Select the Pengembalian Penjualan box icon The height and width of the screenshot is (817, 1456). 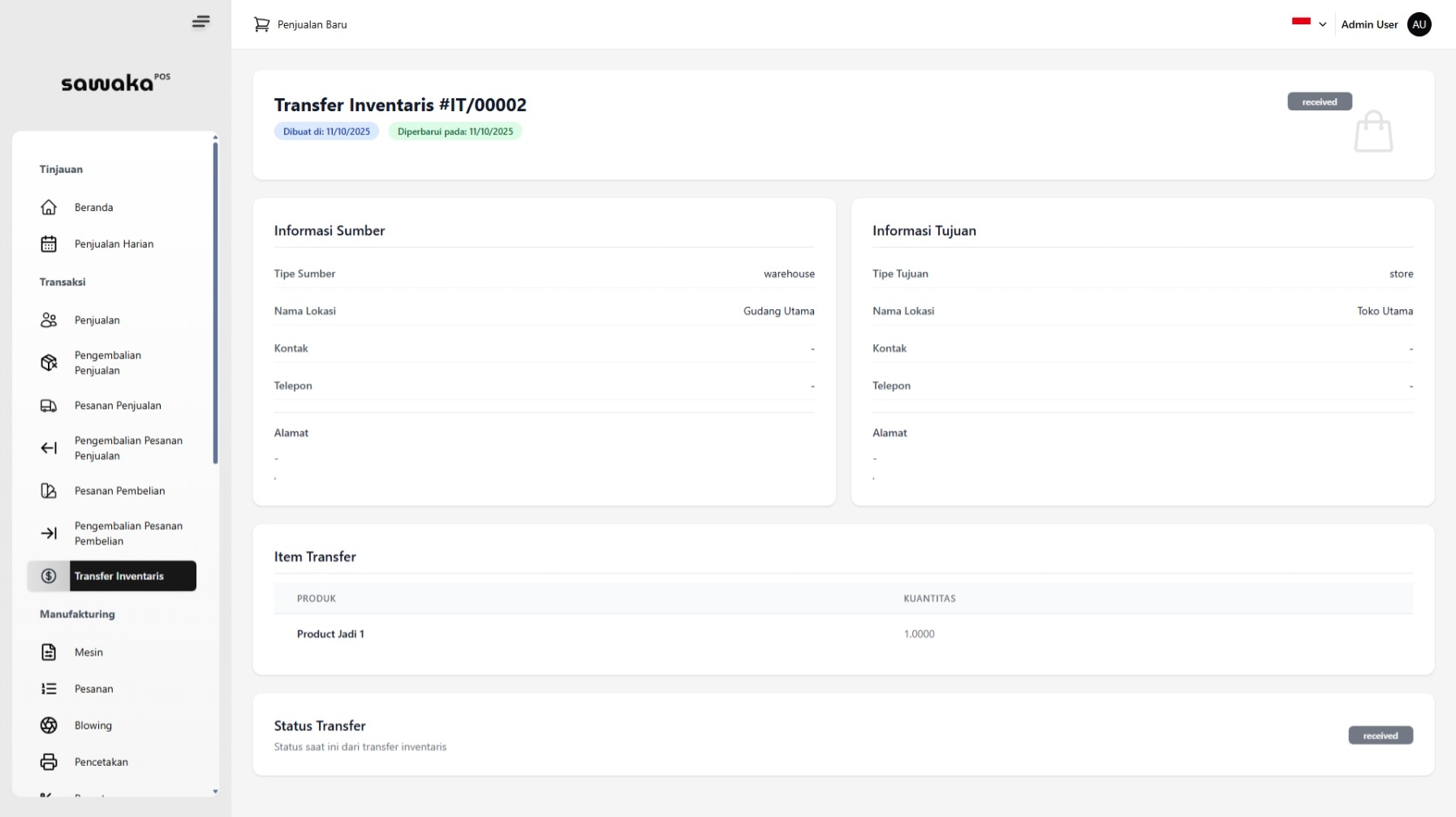49,363
